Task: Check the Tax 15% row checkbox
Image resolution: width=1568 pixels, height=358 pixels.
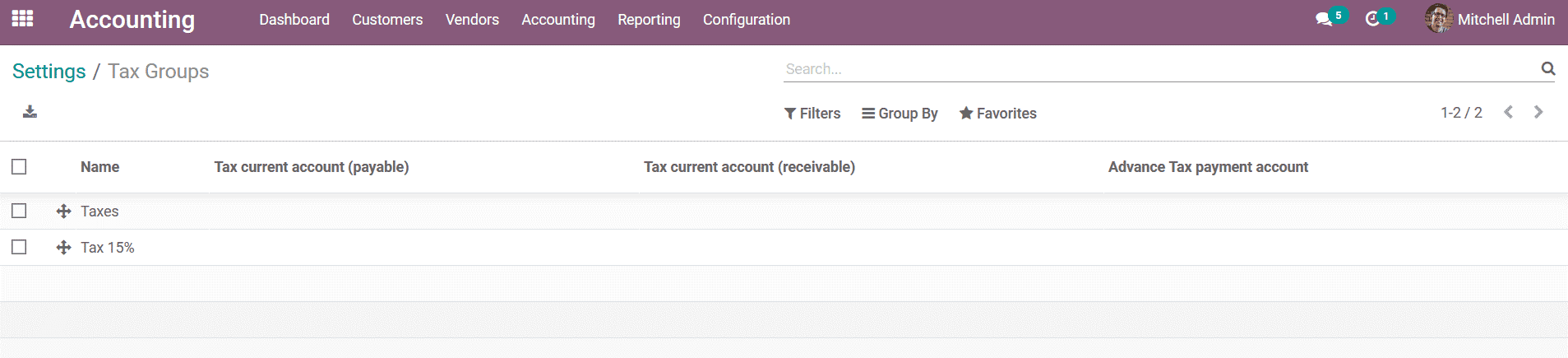Action: [19, 248]
